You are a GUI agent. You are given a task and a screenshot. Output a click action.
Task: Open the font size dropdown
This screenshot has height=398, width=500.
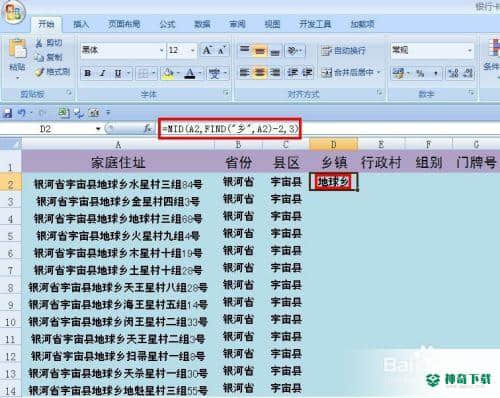(x=193, y=50)
